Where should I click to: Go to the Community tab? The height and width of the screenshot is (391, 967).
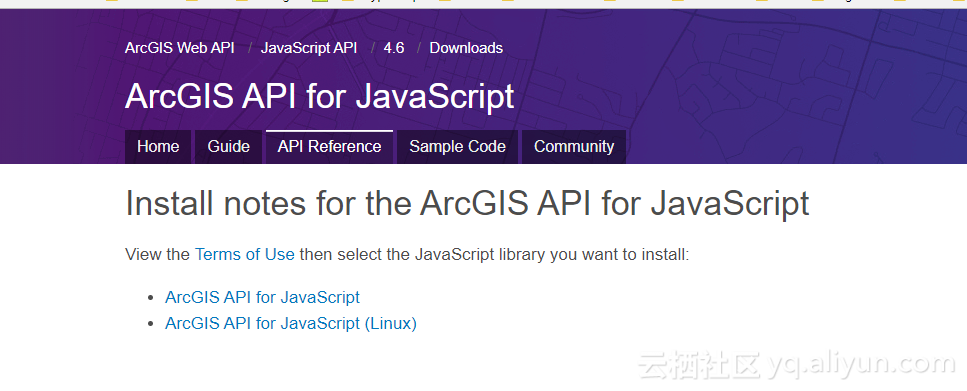574,147
